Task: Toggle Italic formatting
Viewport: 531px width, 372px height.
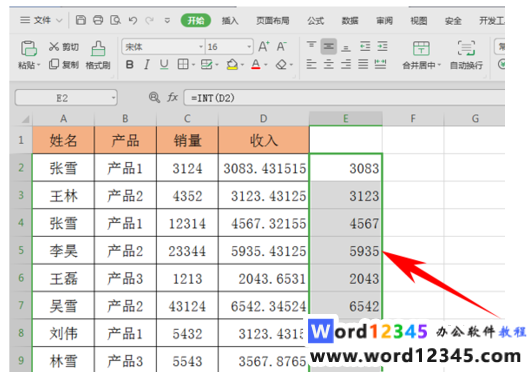Action: point(147,64)
